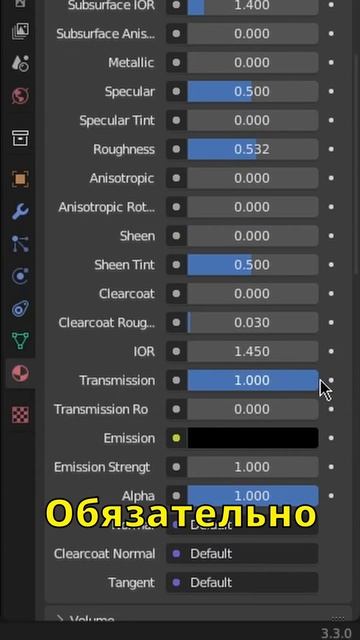Viewport: 360px width, 640px height.
Task: Open the Collection properties box icon
Action: tap(20, 138)
